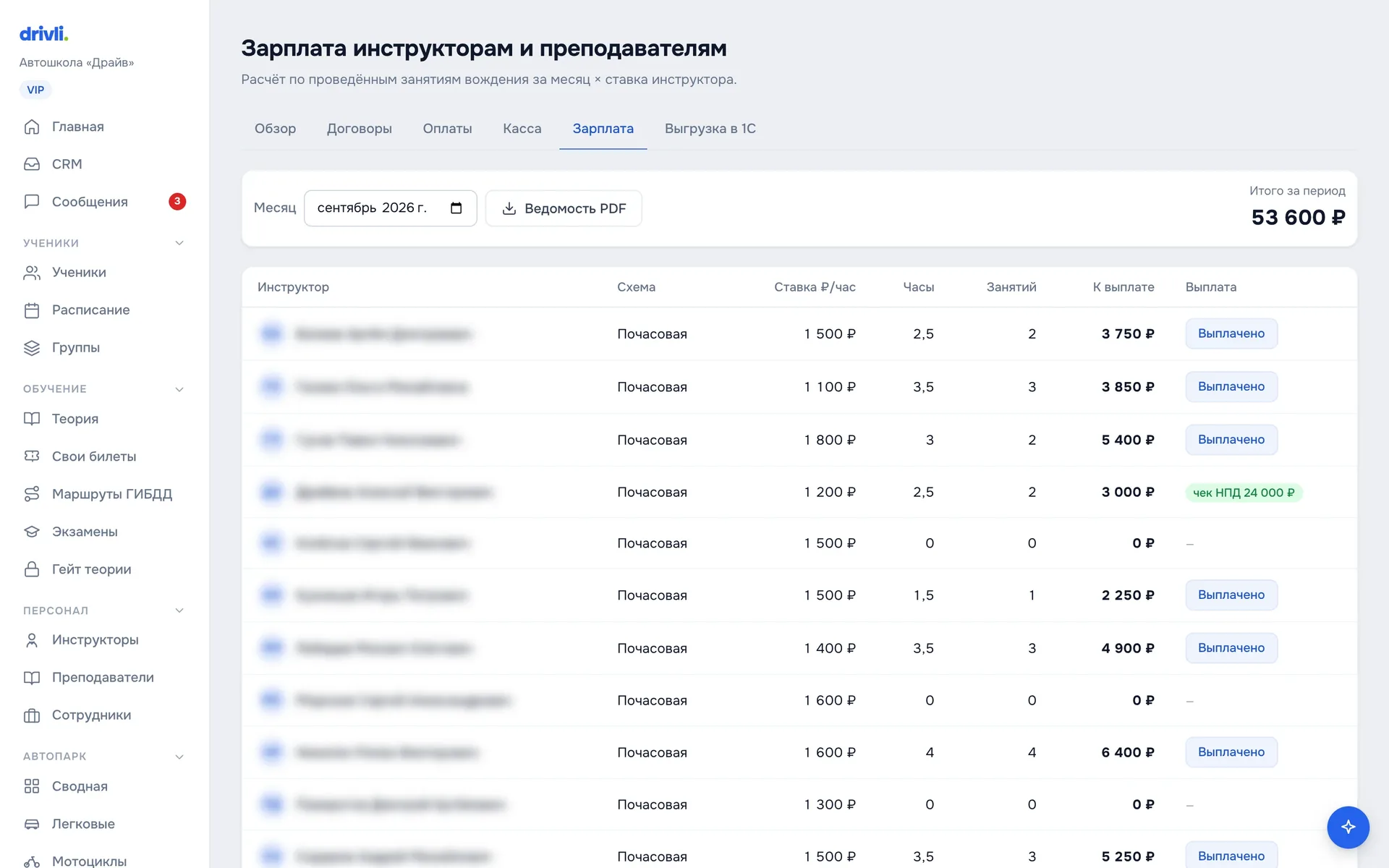1389x868 pixels.
Task: Open Мотоциклы motorcycle icon
Action: (32, 861)
